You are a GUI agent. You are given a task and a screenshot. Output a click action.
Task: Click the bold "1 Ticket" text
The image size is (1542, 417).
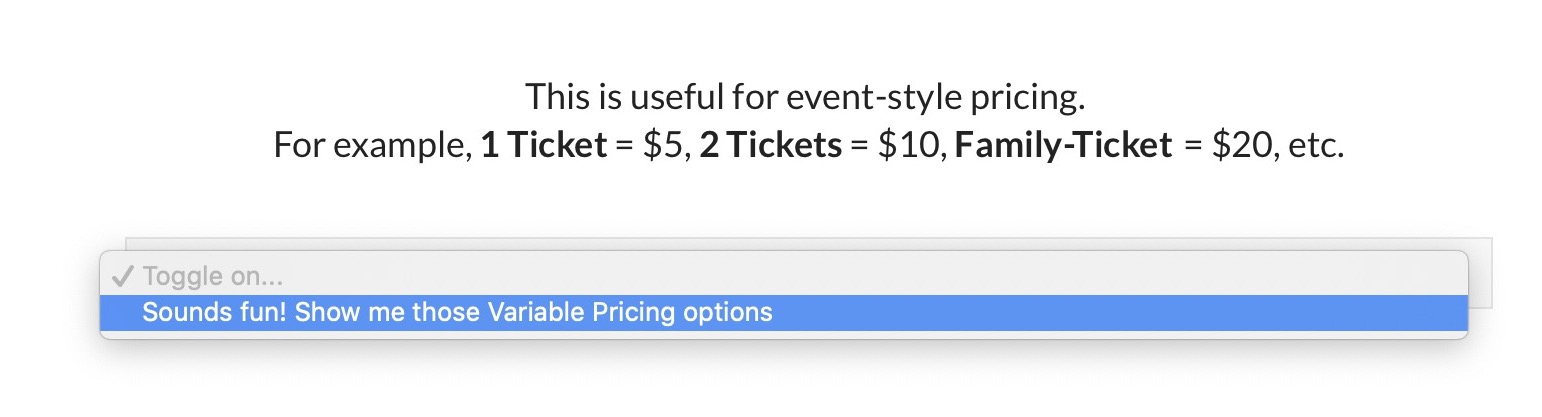[x=543, y=146]
